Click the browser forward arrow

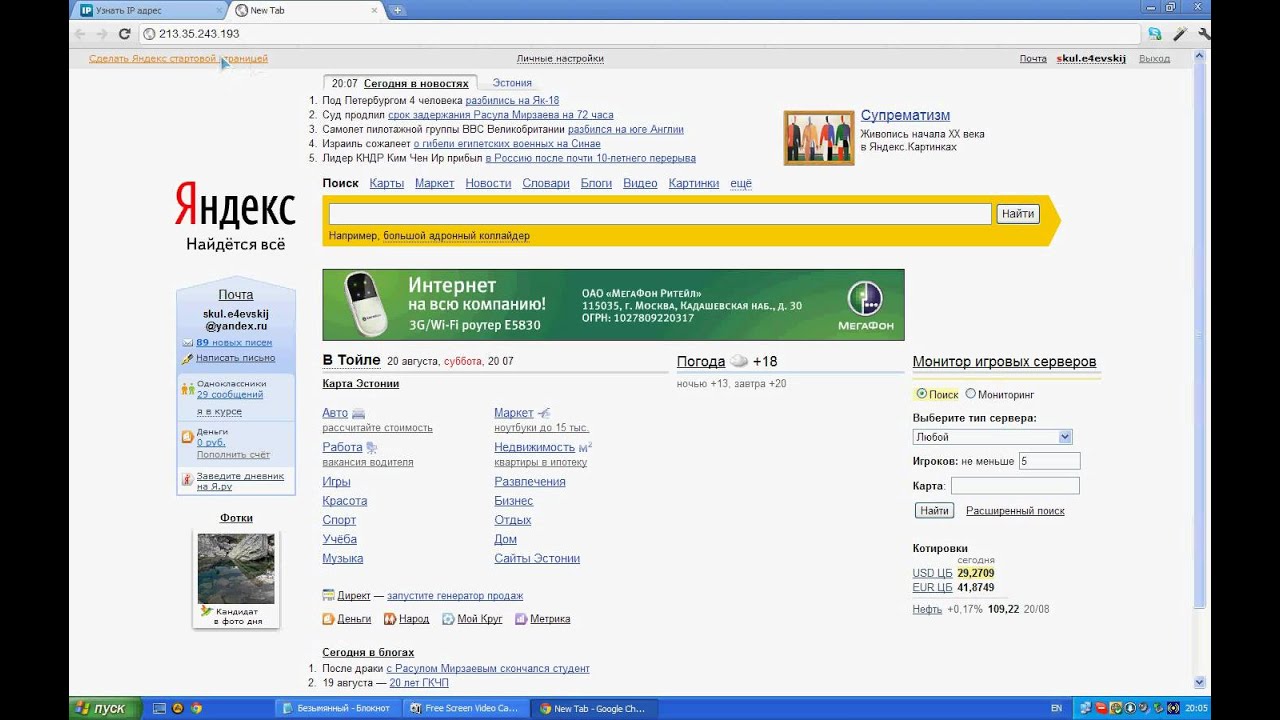102,33
